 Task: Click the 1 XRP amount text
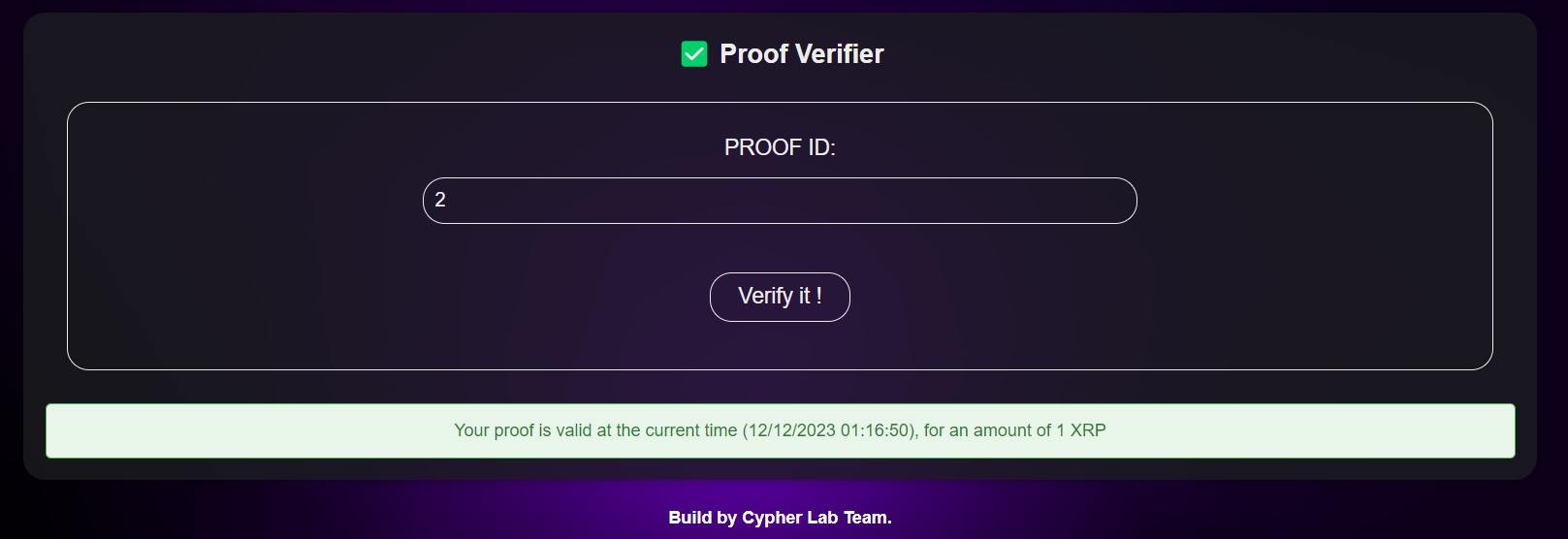(x=1081, y=430)
